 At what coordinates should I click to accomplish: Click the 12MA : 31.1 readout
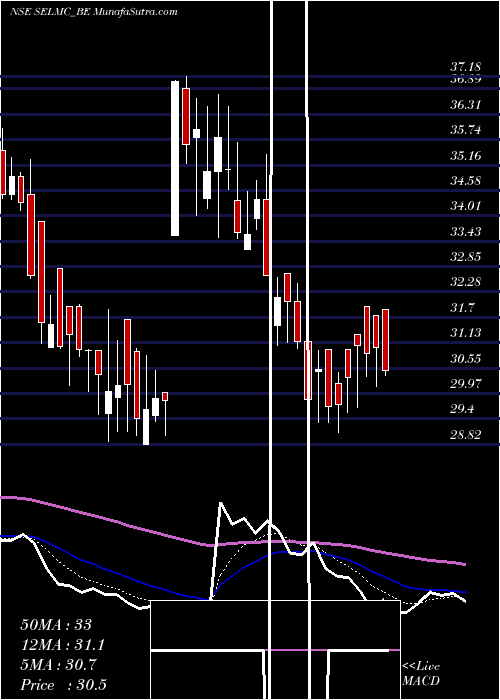click(63, 645)
